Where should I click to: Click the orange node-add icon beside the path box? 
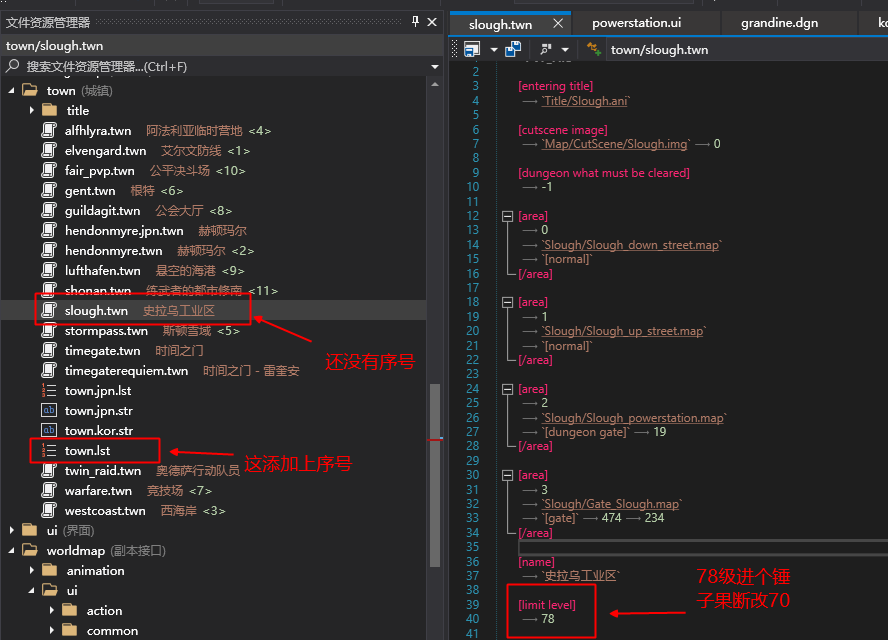coord(594,49)
